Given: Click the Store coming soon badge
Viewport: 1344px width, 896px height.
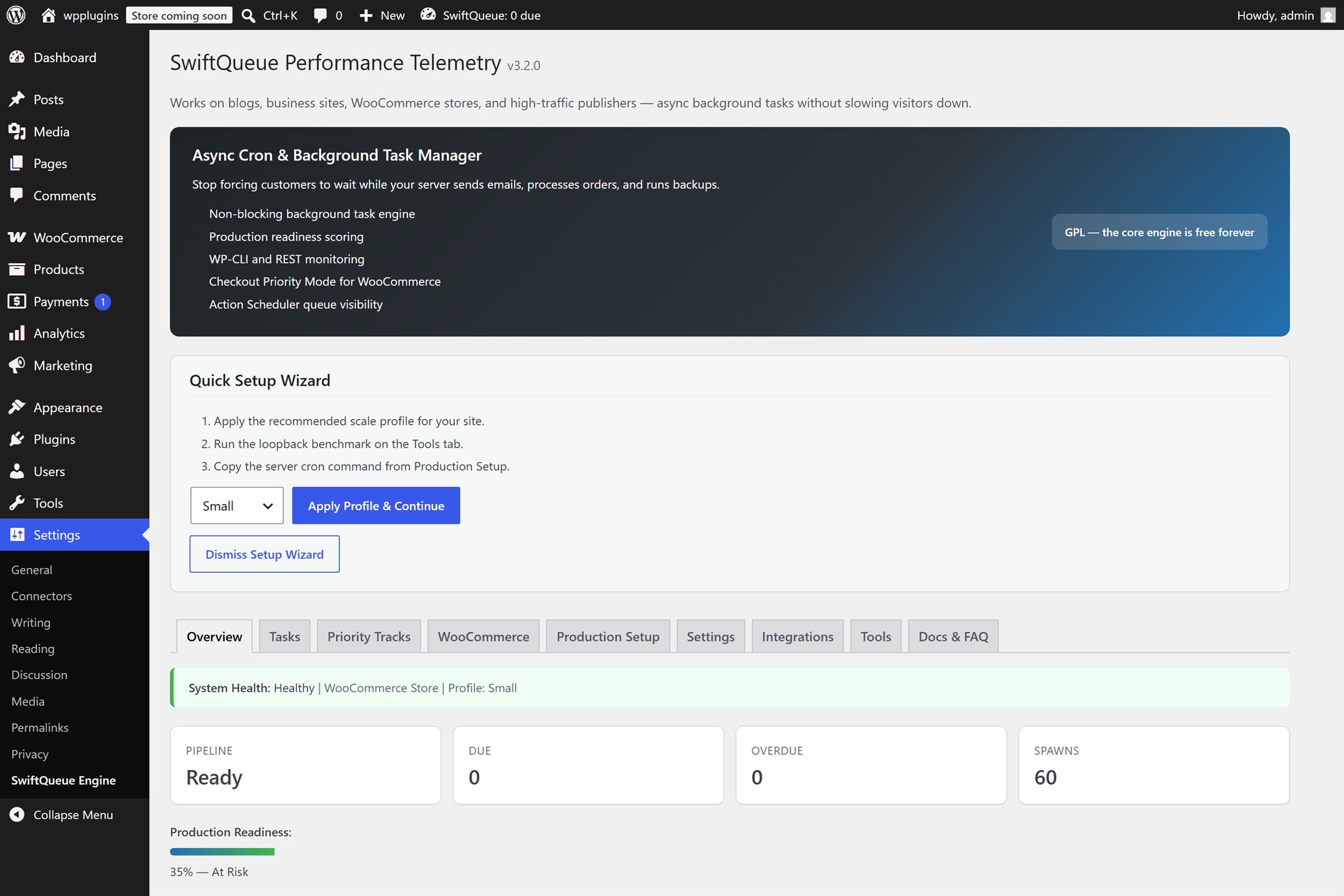Looking at the screenshot, I should click(179, 15).
